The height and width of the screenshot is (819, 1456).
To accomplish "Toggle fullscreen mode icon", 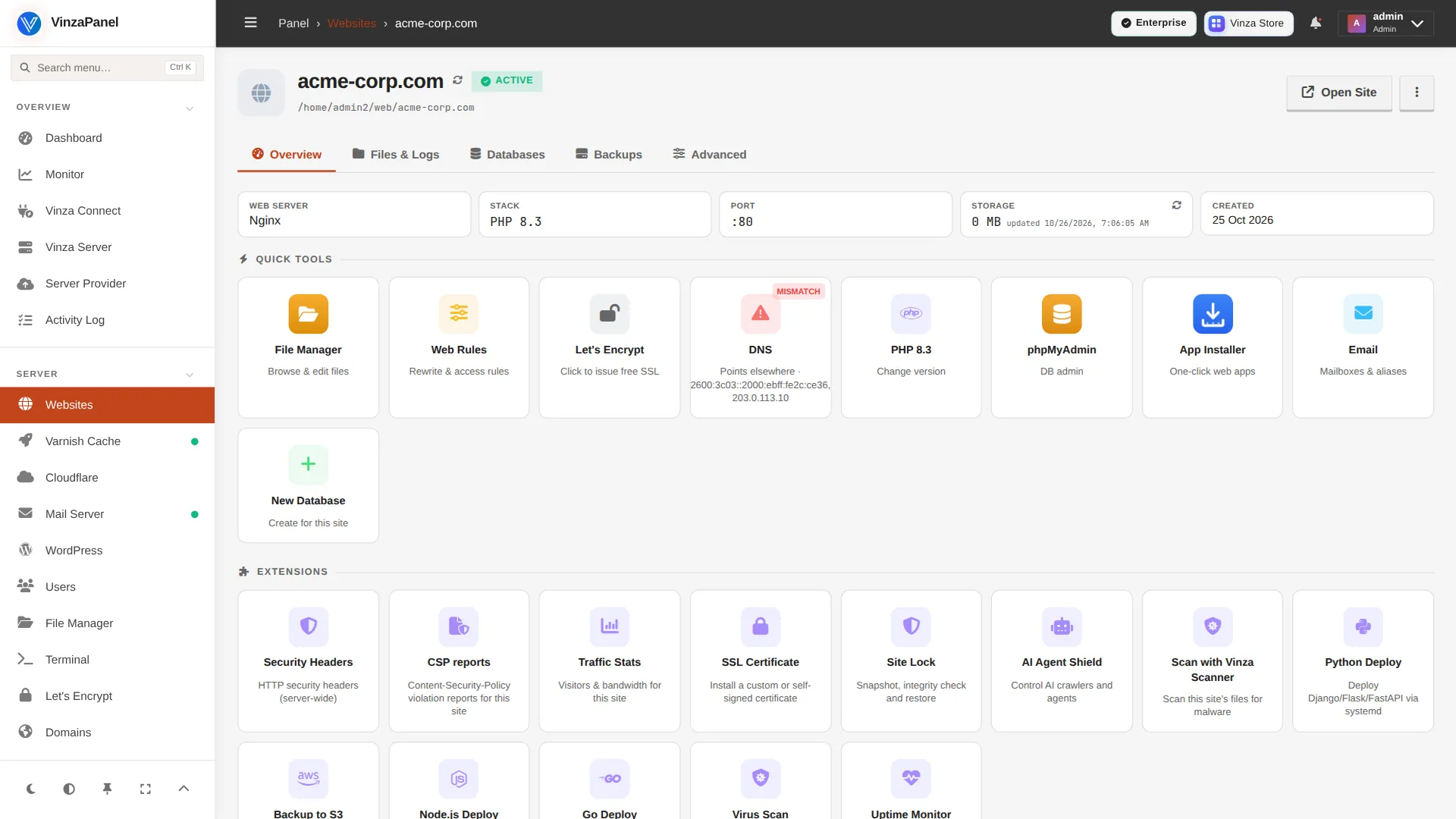I will [146, 789].
